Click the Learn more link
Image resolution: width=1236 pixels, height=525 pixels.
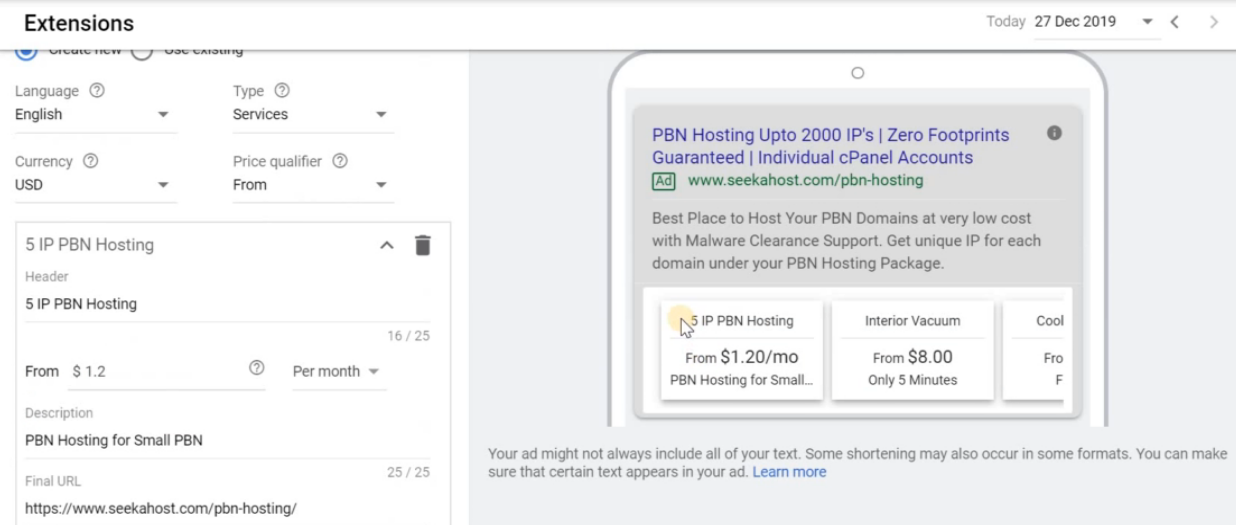pyautogui.click(x=789, y=472)
